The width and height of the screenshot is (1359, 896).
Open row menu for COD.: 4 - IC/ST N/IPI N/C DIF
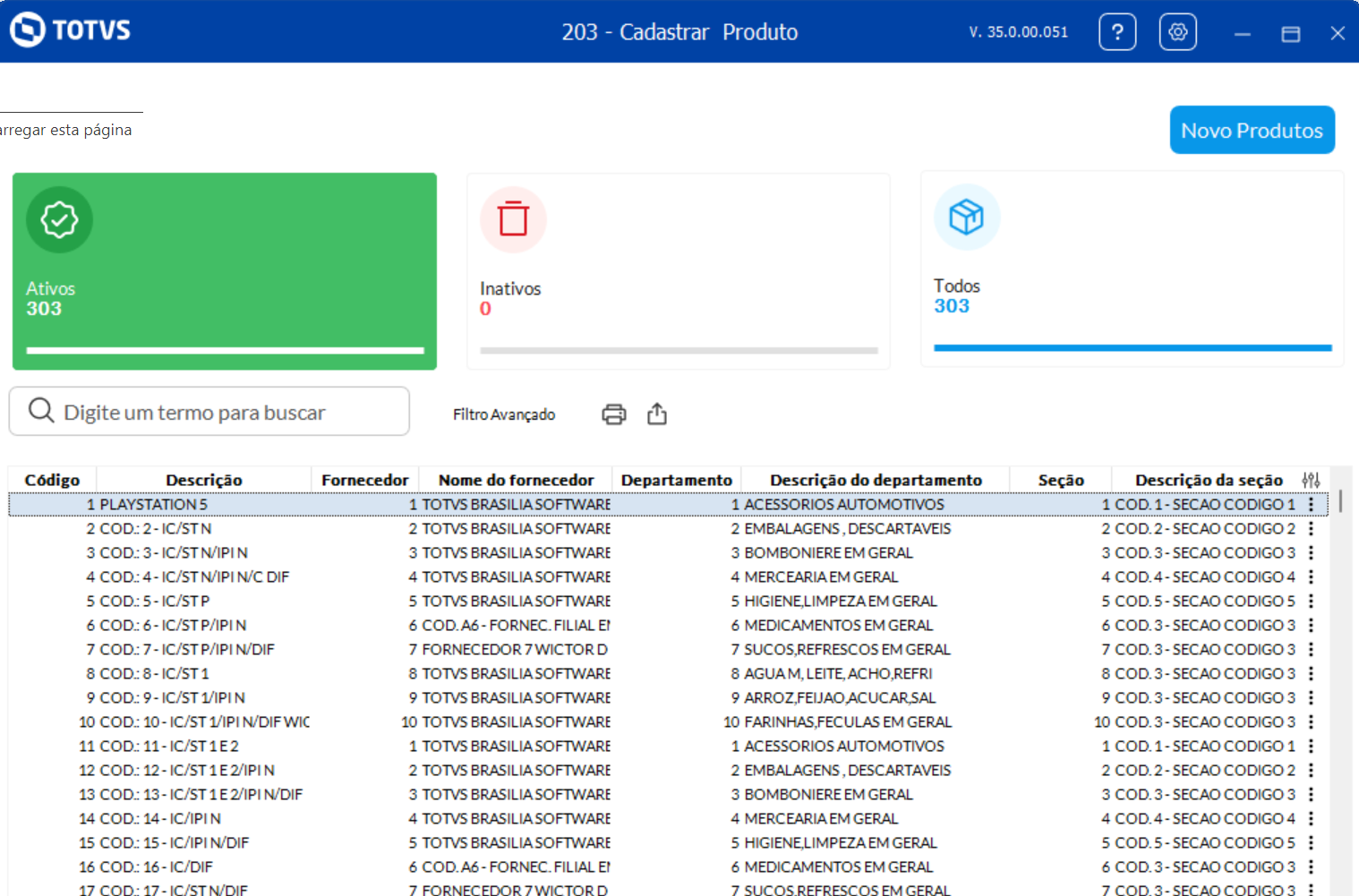coord(1311,577)
